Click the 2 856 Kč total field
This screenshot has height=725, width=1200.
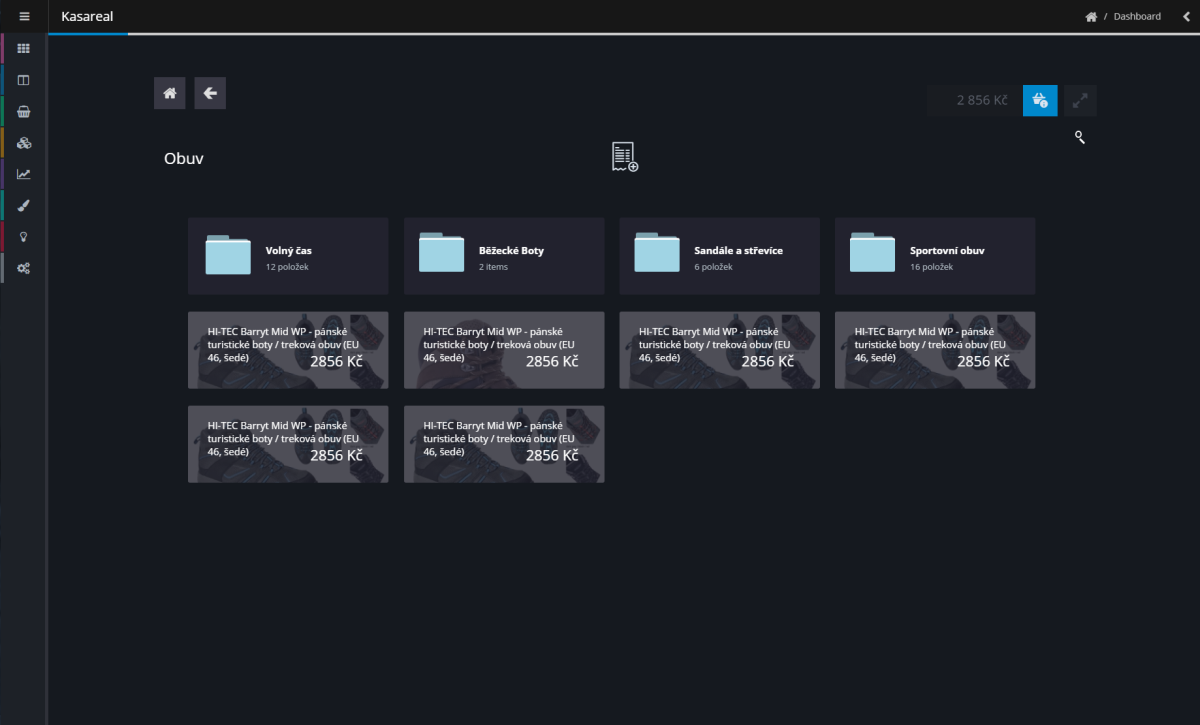[975, 100]
